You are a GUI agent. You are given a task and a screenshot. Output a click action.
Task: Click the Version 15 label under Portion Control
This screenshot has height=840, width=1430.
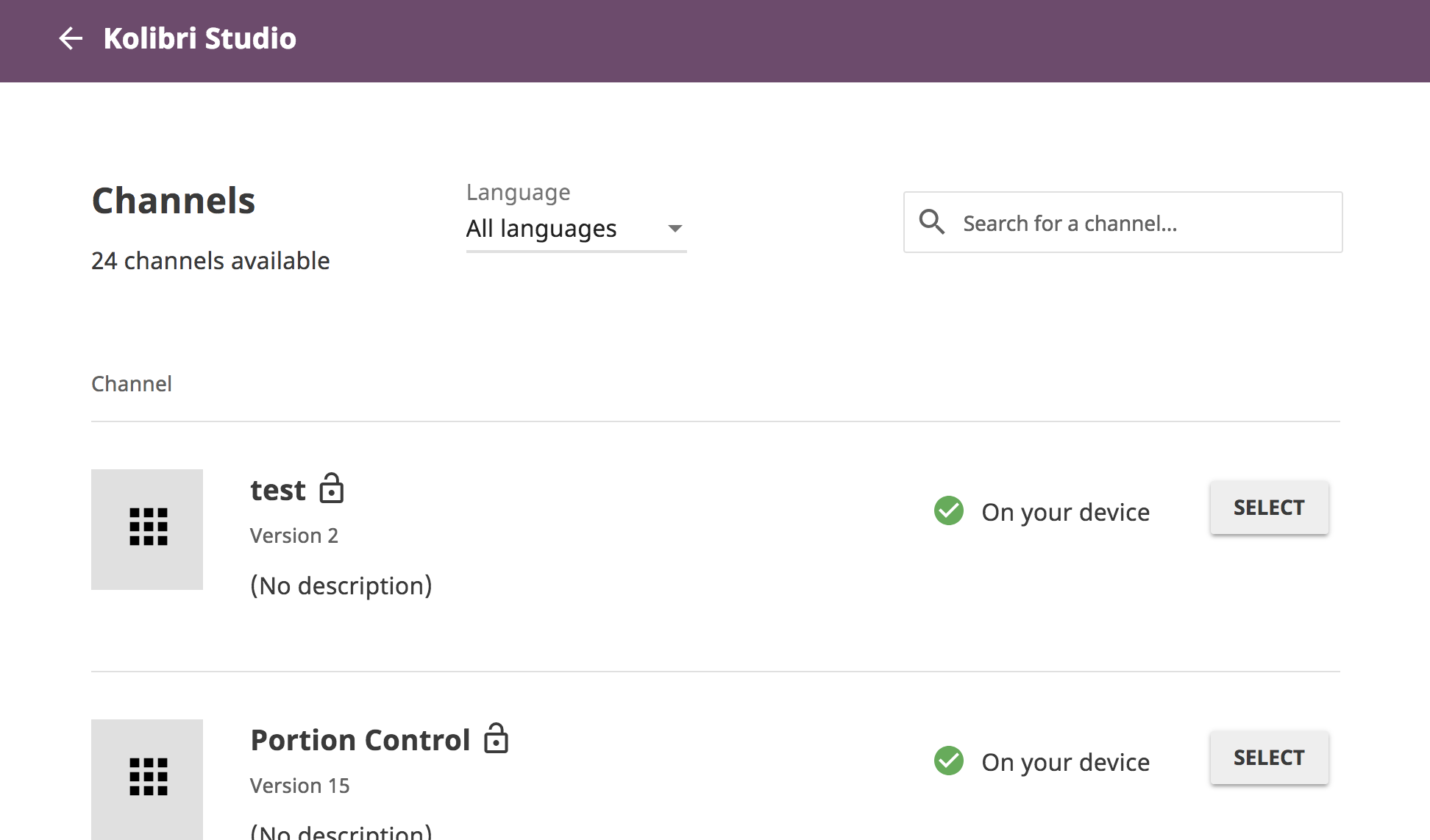(299, 785)
